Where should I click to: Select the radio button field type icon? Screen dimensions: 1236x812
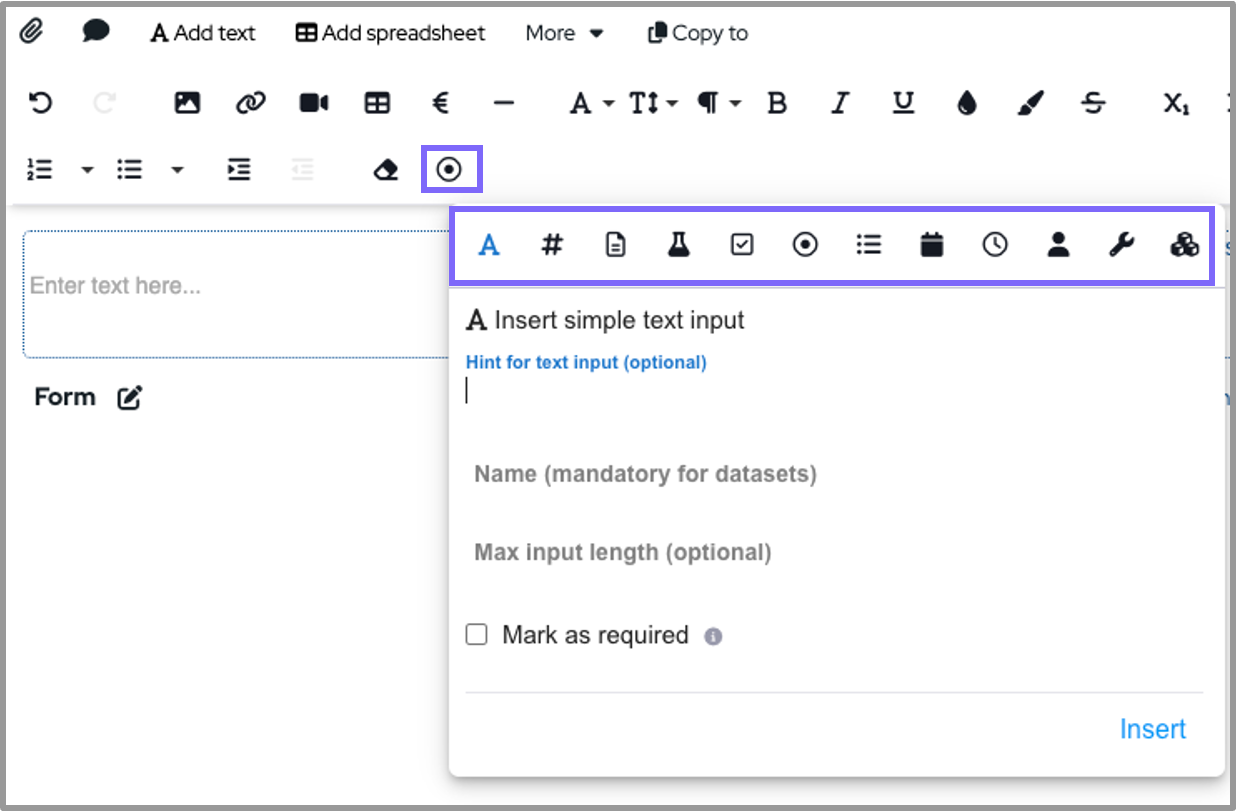805,245
